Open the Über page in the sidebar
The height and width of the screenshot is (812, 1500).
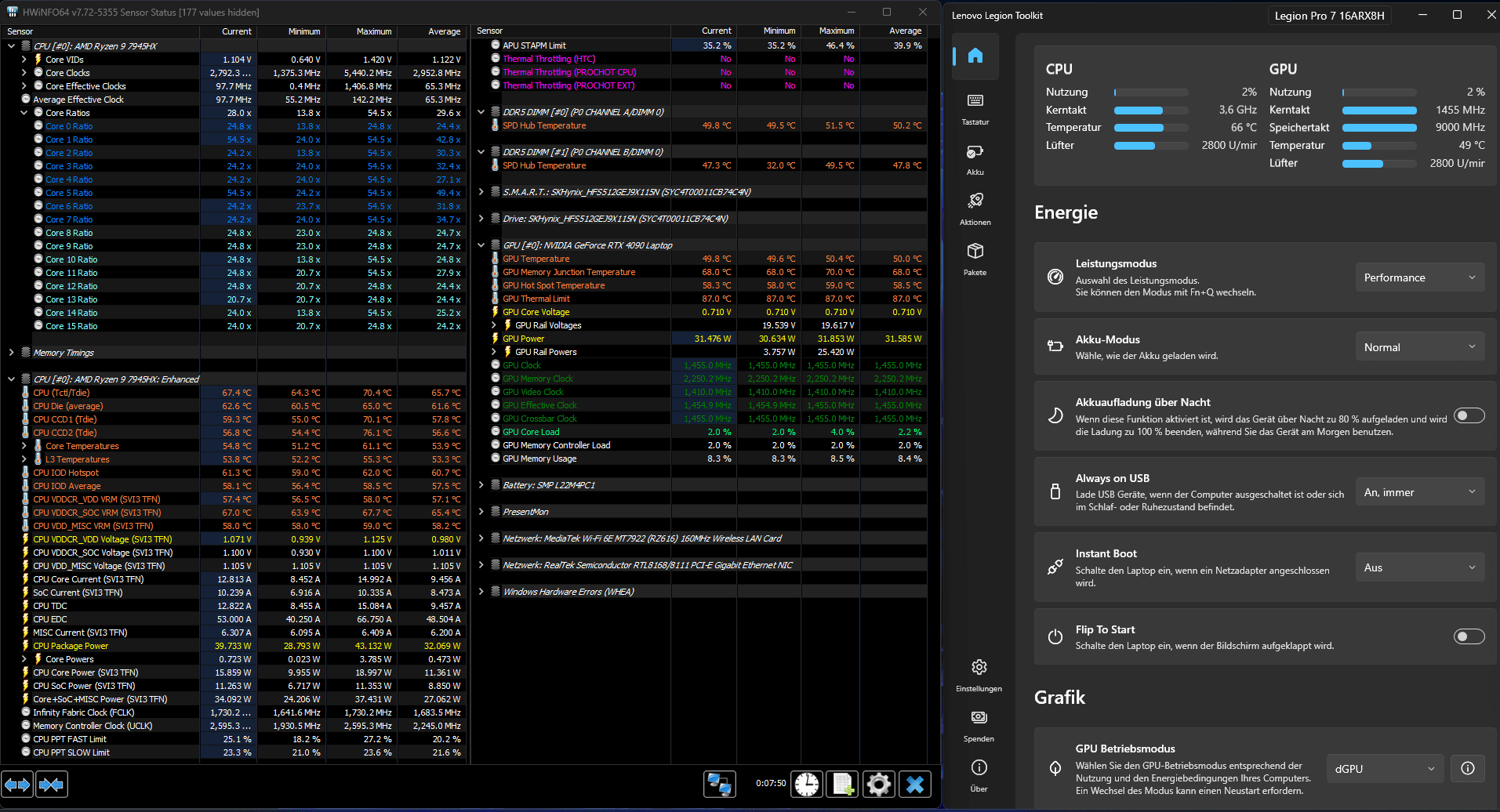point(979,775)
